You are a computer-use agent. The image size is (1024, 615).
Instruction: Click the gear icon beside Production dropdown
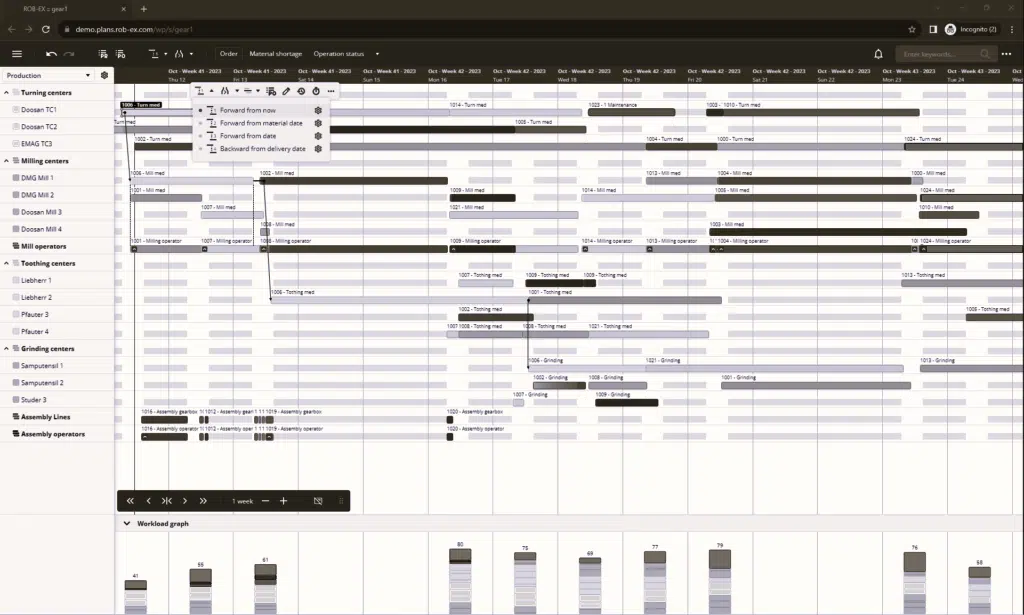pos(104,75)
